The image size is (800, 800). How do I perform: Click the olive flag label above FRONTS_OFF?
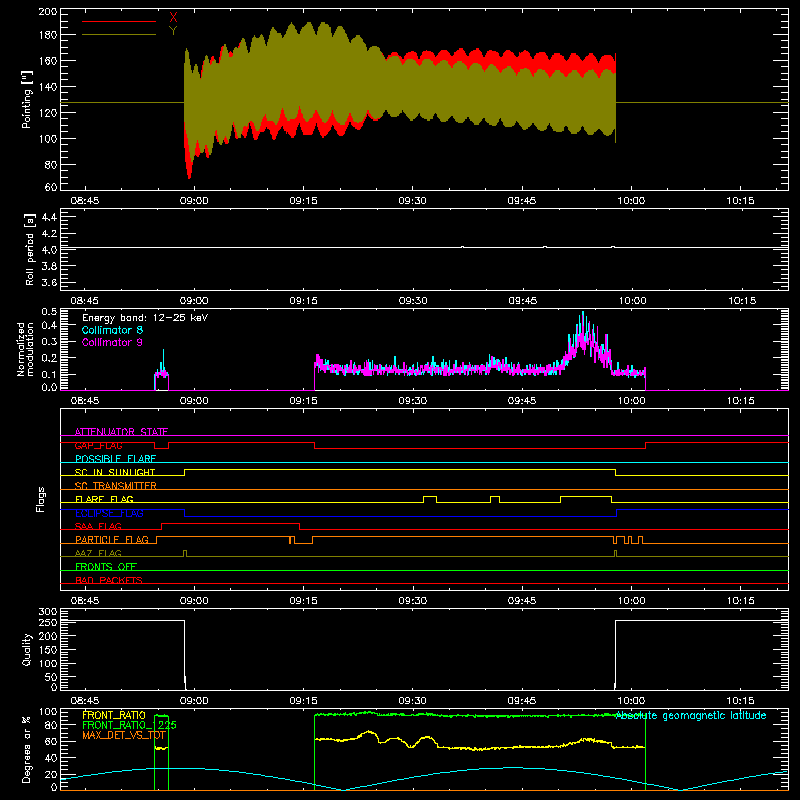(98, 553)
